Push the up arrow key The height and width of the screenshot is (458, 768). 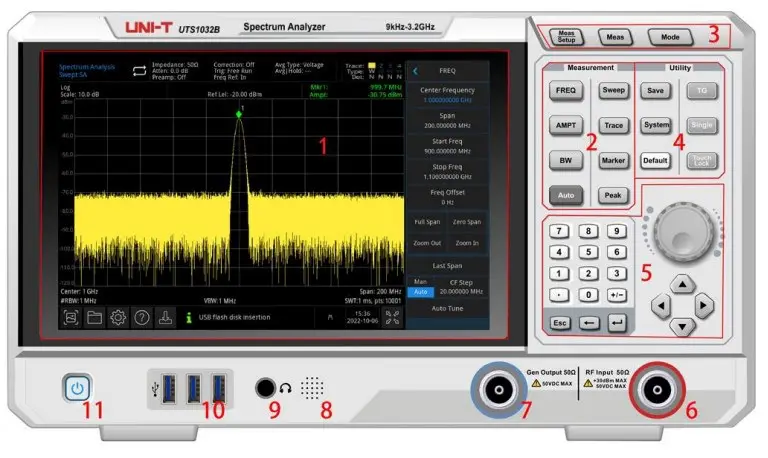click(682, 284)
